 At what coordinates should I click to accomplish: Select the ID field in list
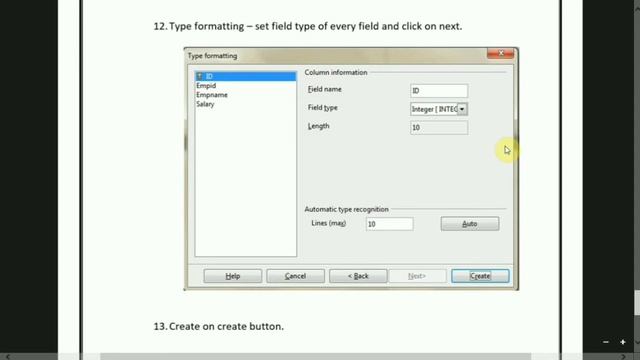(246, 76)
